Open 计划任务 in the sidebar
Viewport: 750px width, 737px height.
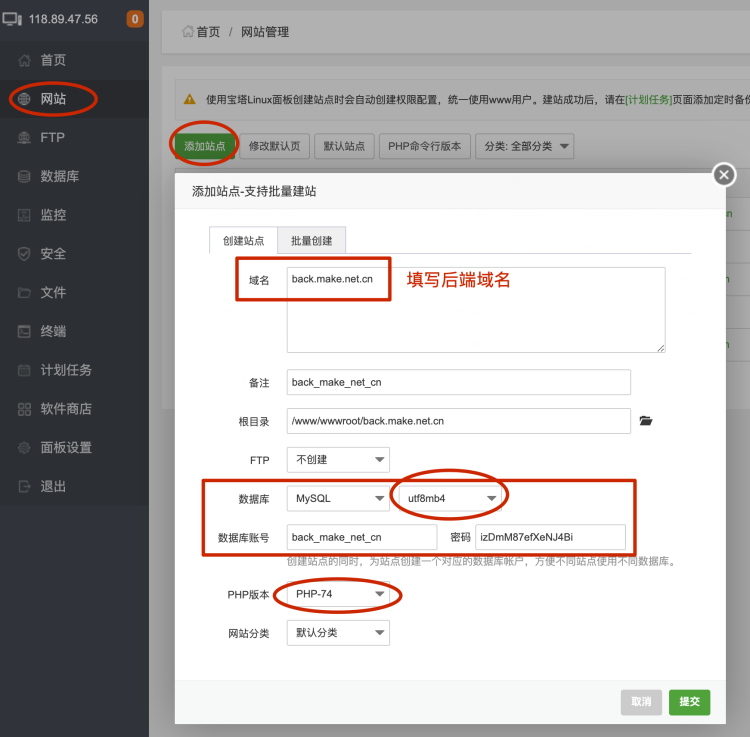pyautogui.click(x=66, y=370)
